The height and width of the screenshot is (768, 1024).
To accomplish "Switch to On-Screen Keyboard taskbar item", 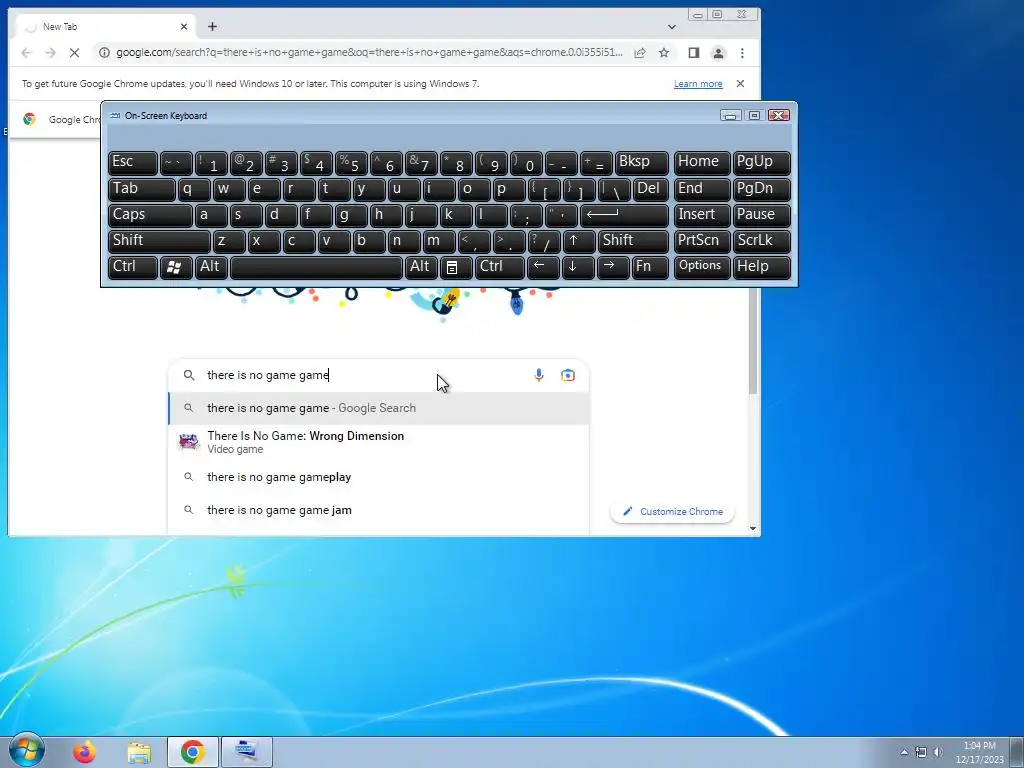I will point(246,752).
